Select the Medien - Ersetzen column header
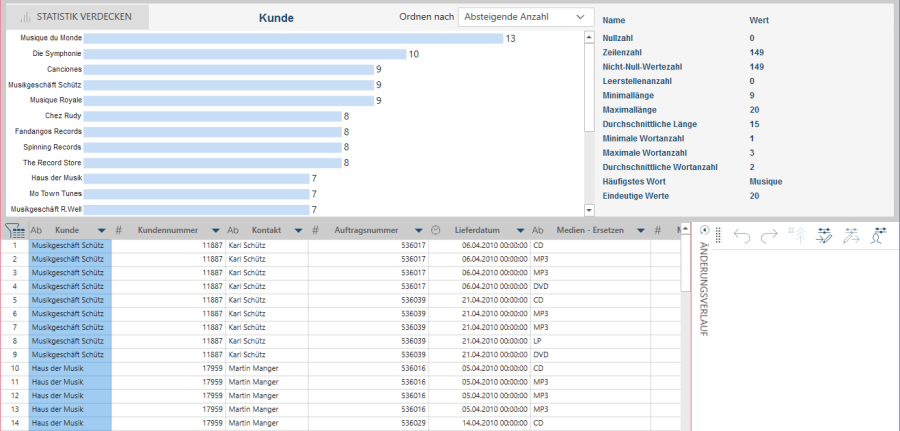Viewport: 900px width, 431px height. 590,230
